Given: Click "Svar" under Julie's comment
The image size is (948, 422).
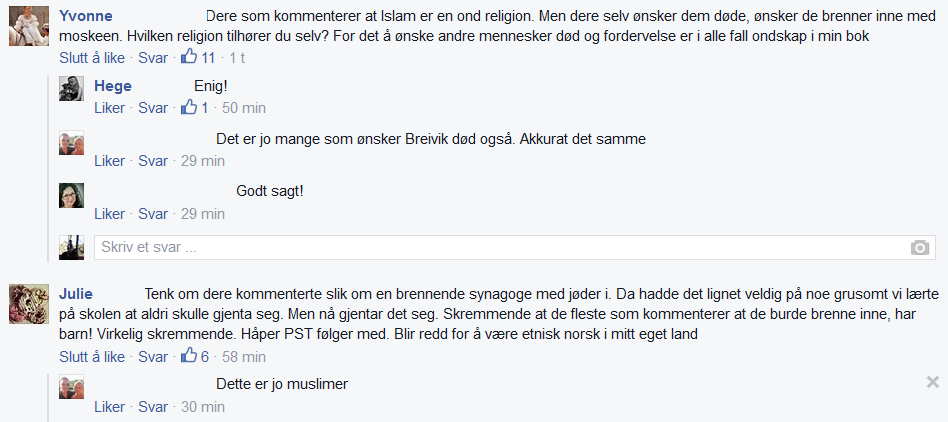Looking at the screenshot, I should pyautogui.click(x=153, y=357).
